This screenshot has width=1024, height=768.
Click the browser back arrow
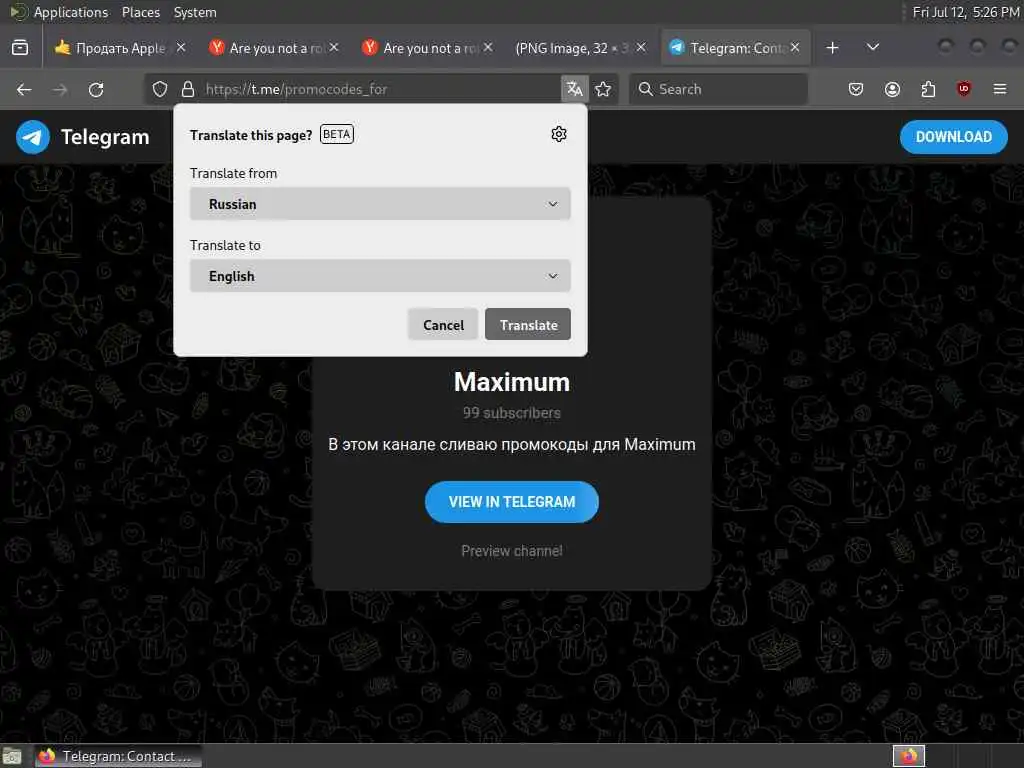click(24, 89)
